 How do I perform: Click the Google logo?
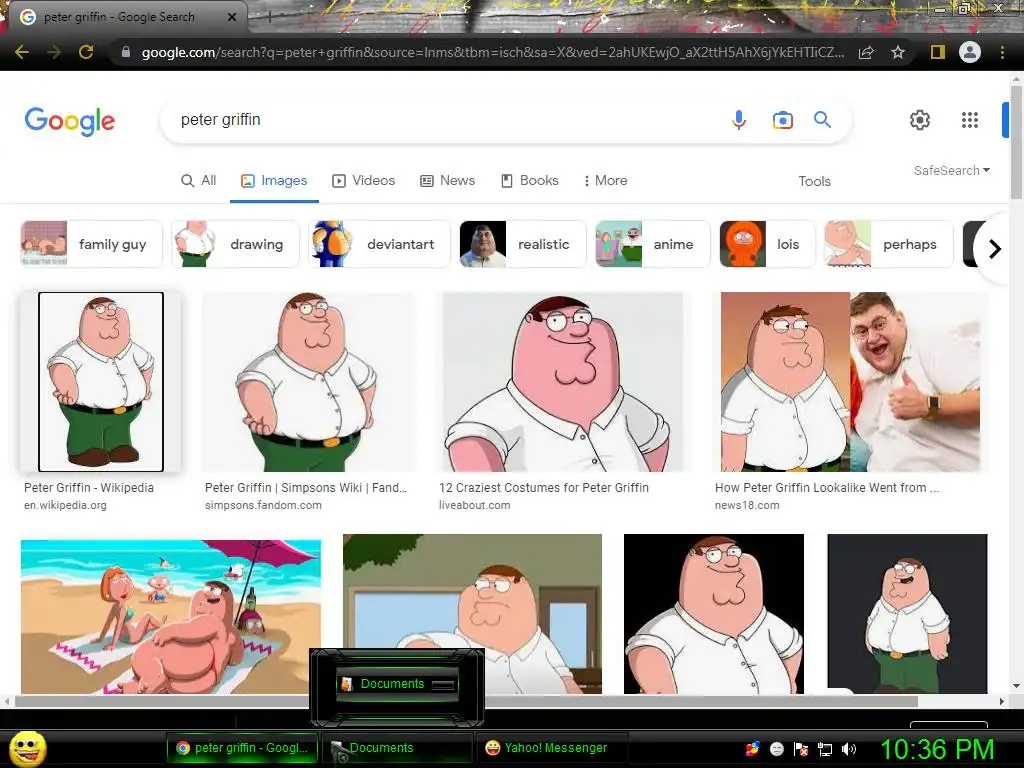point(70,121)
